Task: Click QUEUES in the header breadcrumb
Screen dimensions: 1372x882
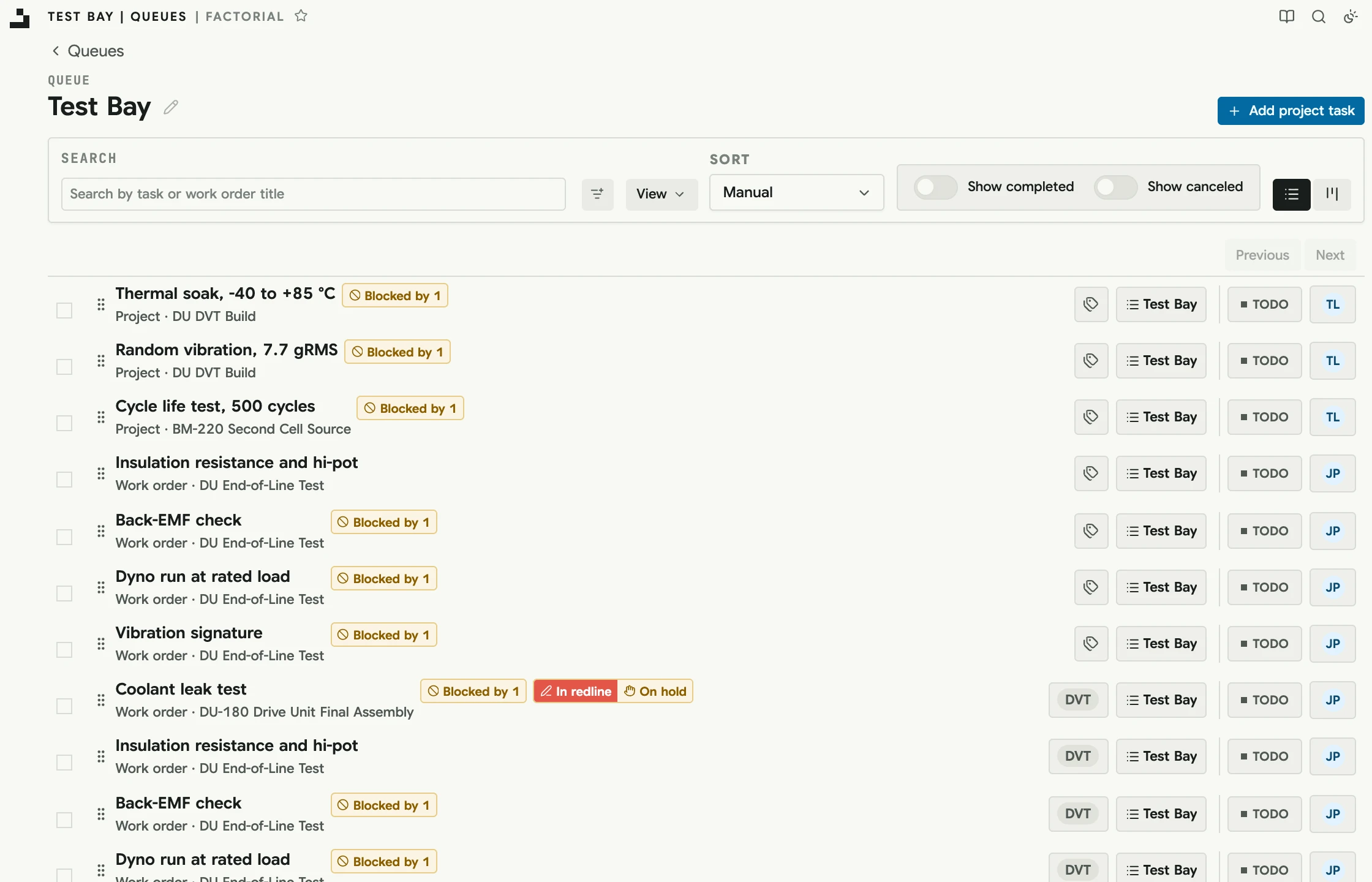Action: pos(158,17)
